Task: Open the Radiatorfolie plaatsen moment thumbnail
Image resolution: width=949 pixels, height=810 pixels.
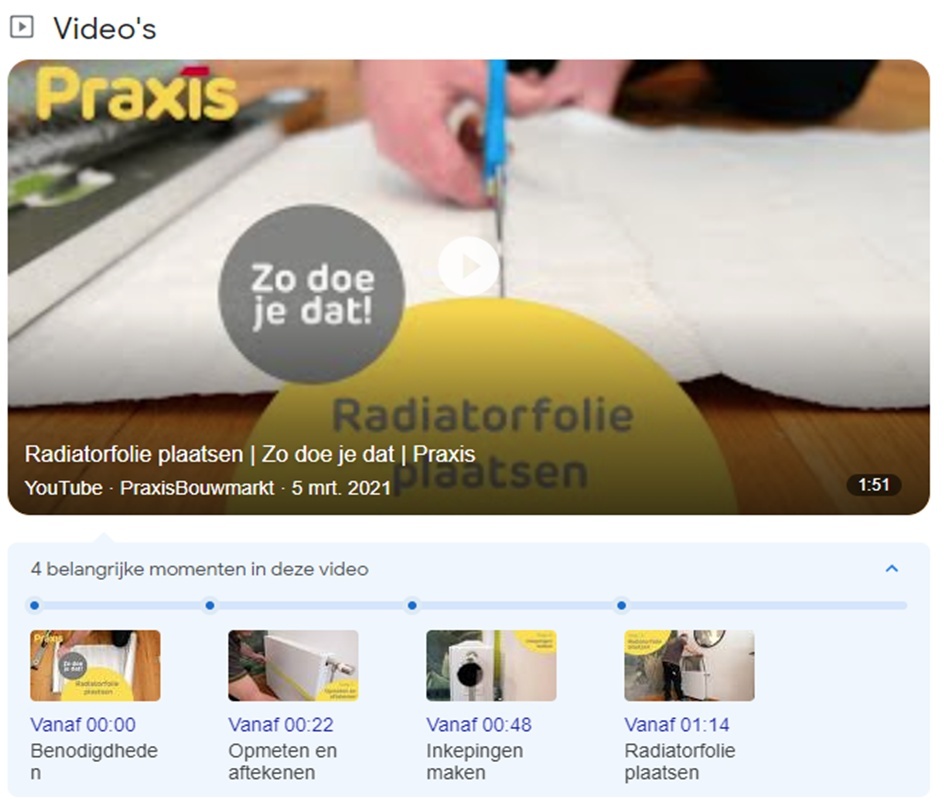Action: click(689, 665)
